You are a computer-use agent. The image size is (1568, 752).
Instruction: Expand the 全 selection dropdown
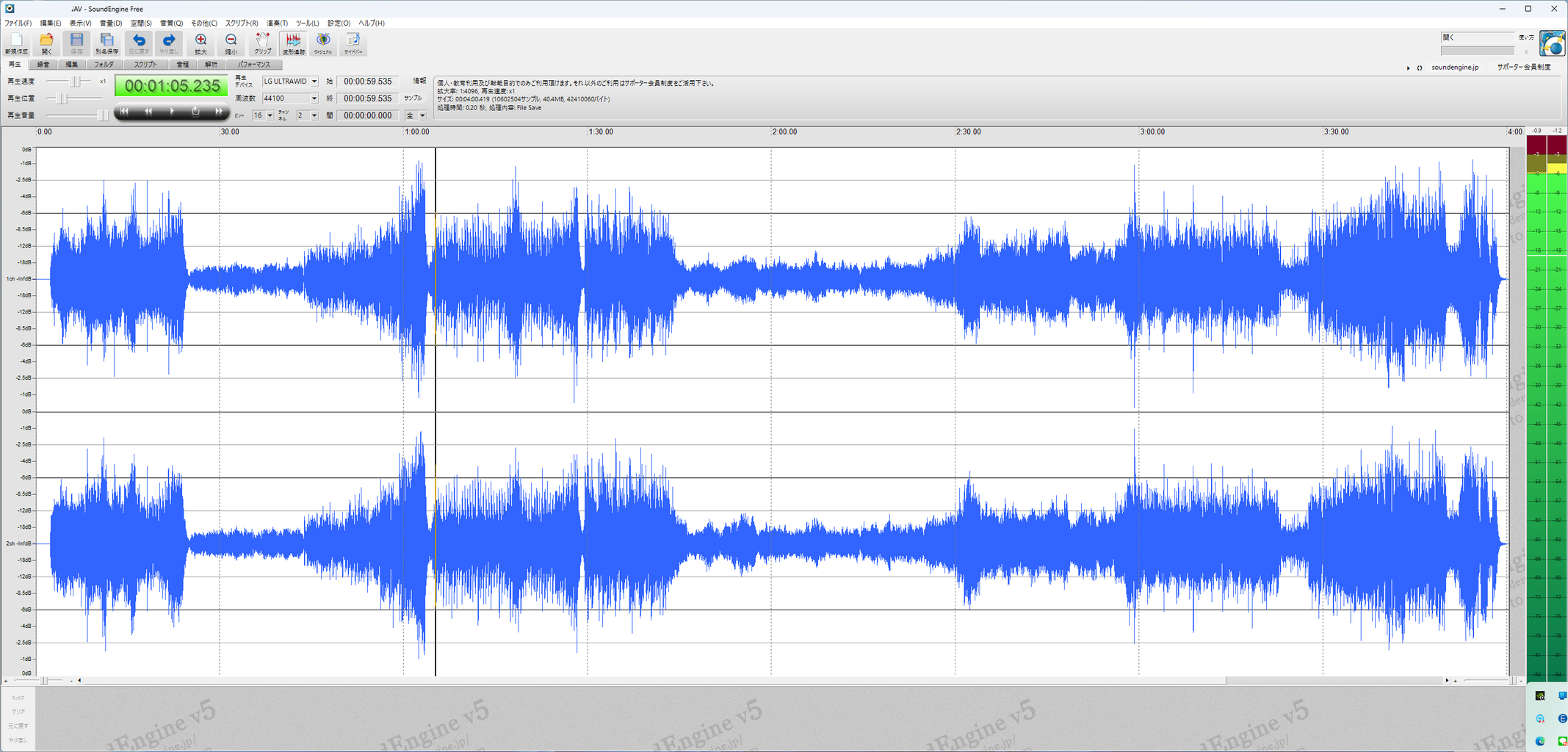coord(422,115)
